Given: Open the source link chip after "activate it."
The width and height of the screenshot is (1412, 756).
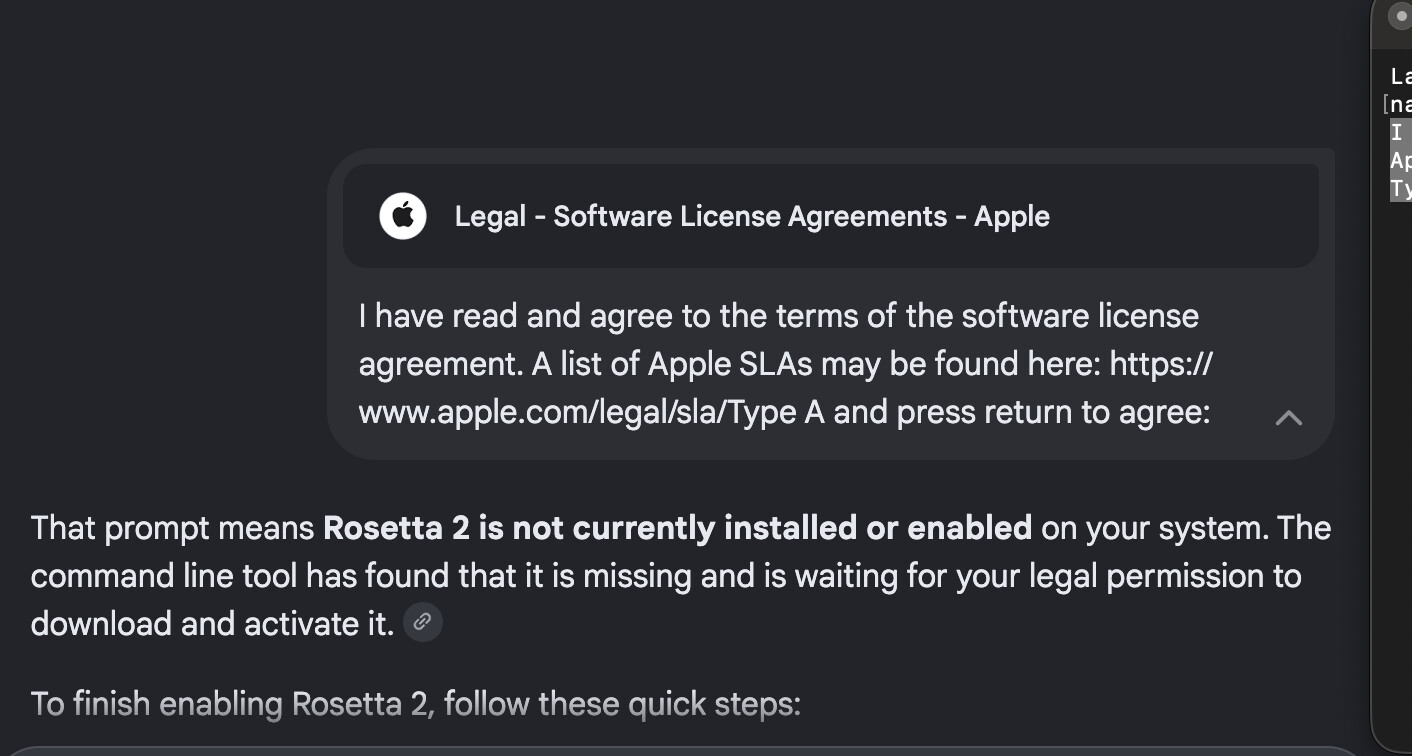Looking at the screenshot, I should coord(423,622).
